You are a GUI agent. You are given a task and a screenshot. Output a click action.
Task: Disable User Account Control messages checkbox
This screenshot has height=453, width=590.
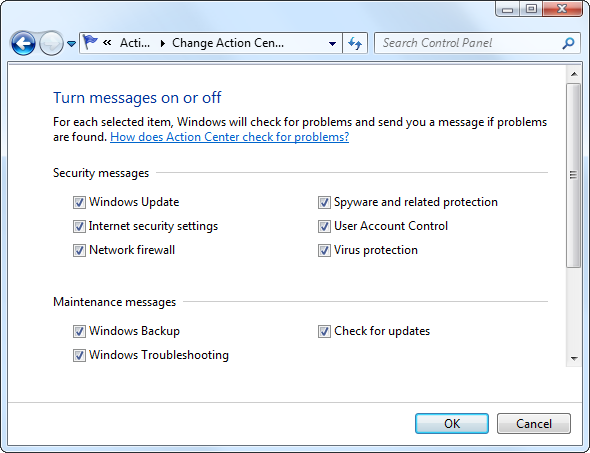[x=324, y=226]
